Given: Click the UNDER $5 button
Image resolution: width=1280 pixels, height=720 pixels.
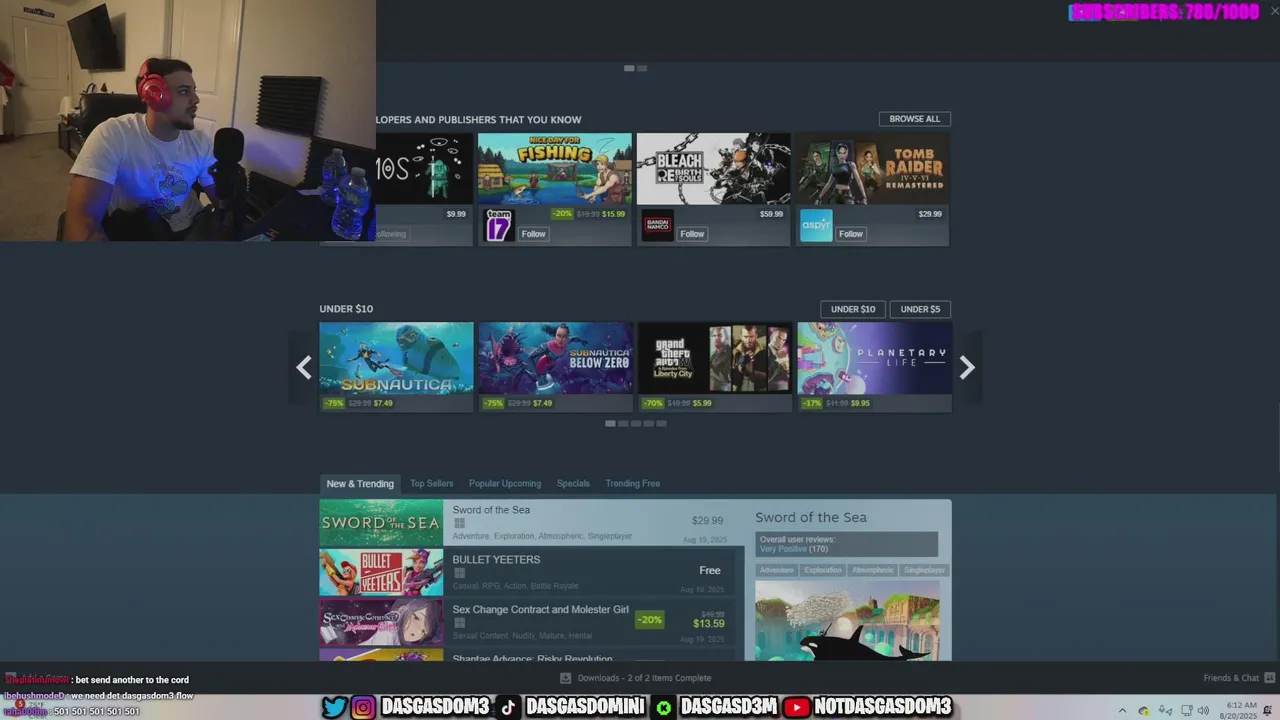Looking at the screenshot, I should 920,309.
